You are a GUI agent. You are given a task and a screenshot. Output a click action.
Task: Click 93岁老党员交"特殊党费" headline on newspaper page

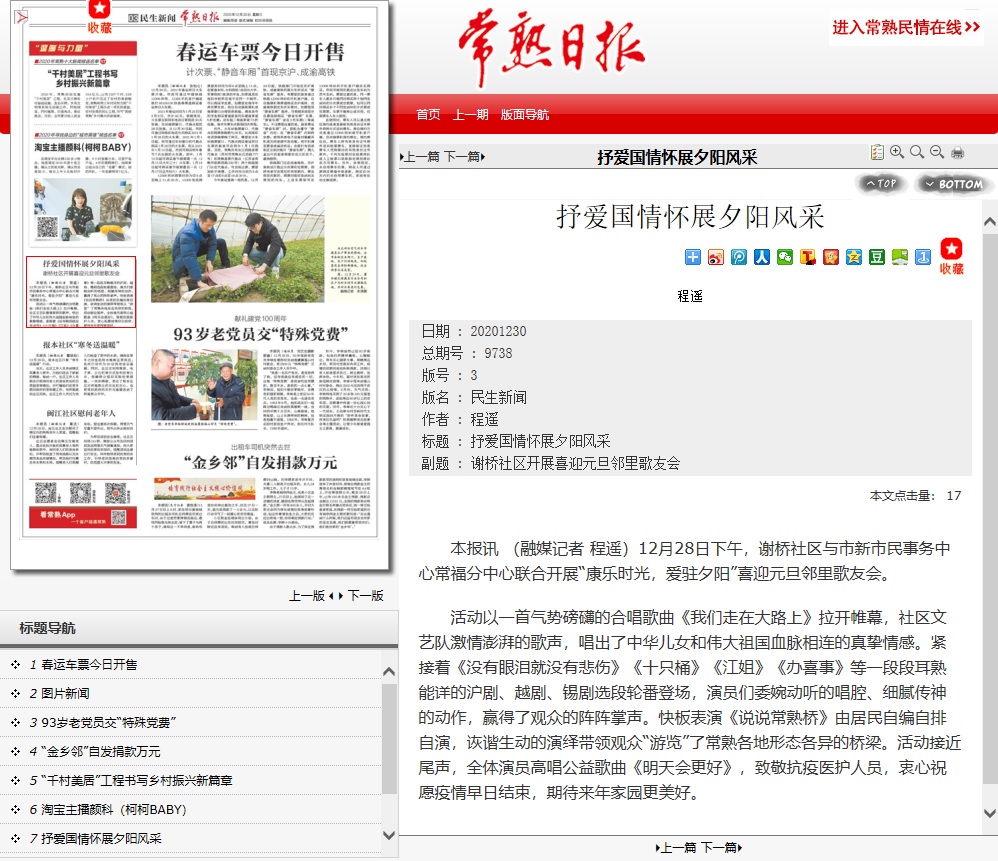click(x=260, y=333)
